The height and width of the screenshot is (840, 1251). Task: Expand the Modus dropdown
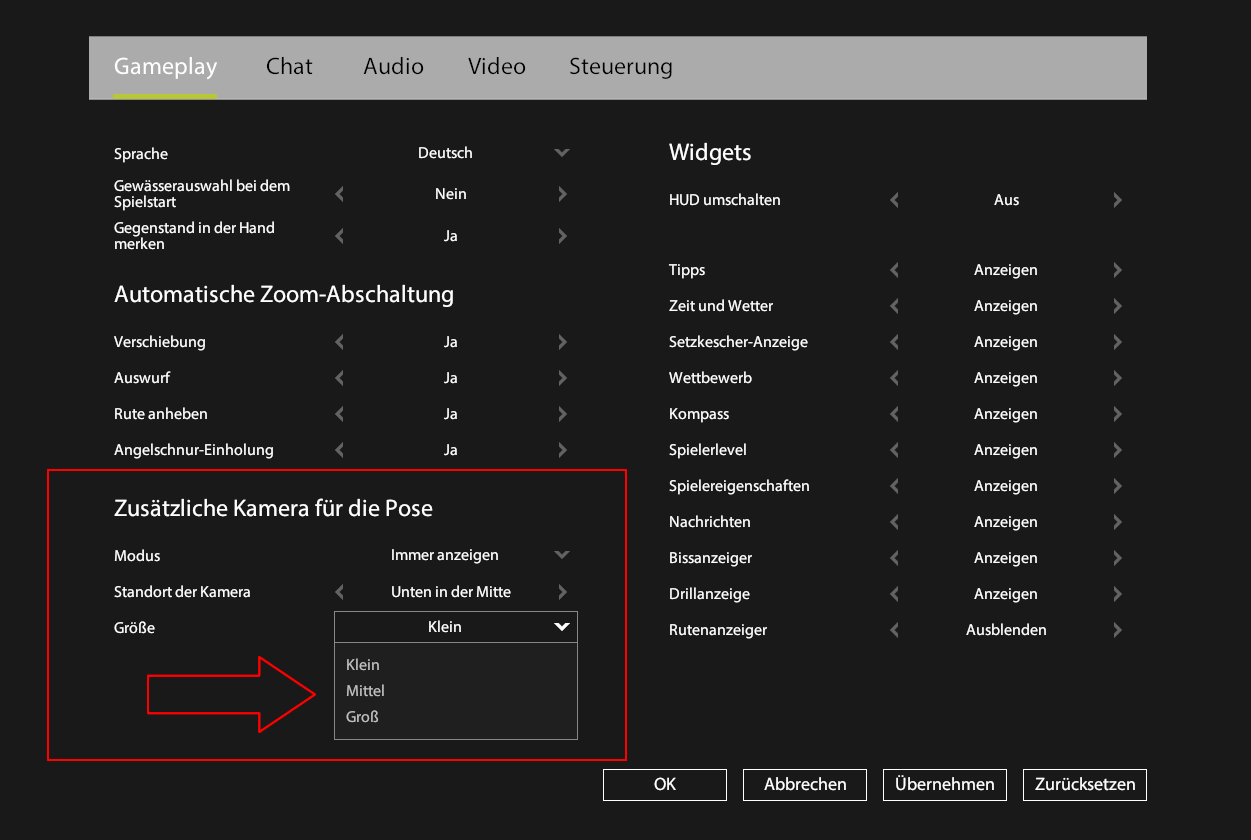tap(561, 555)
